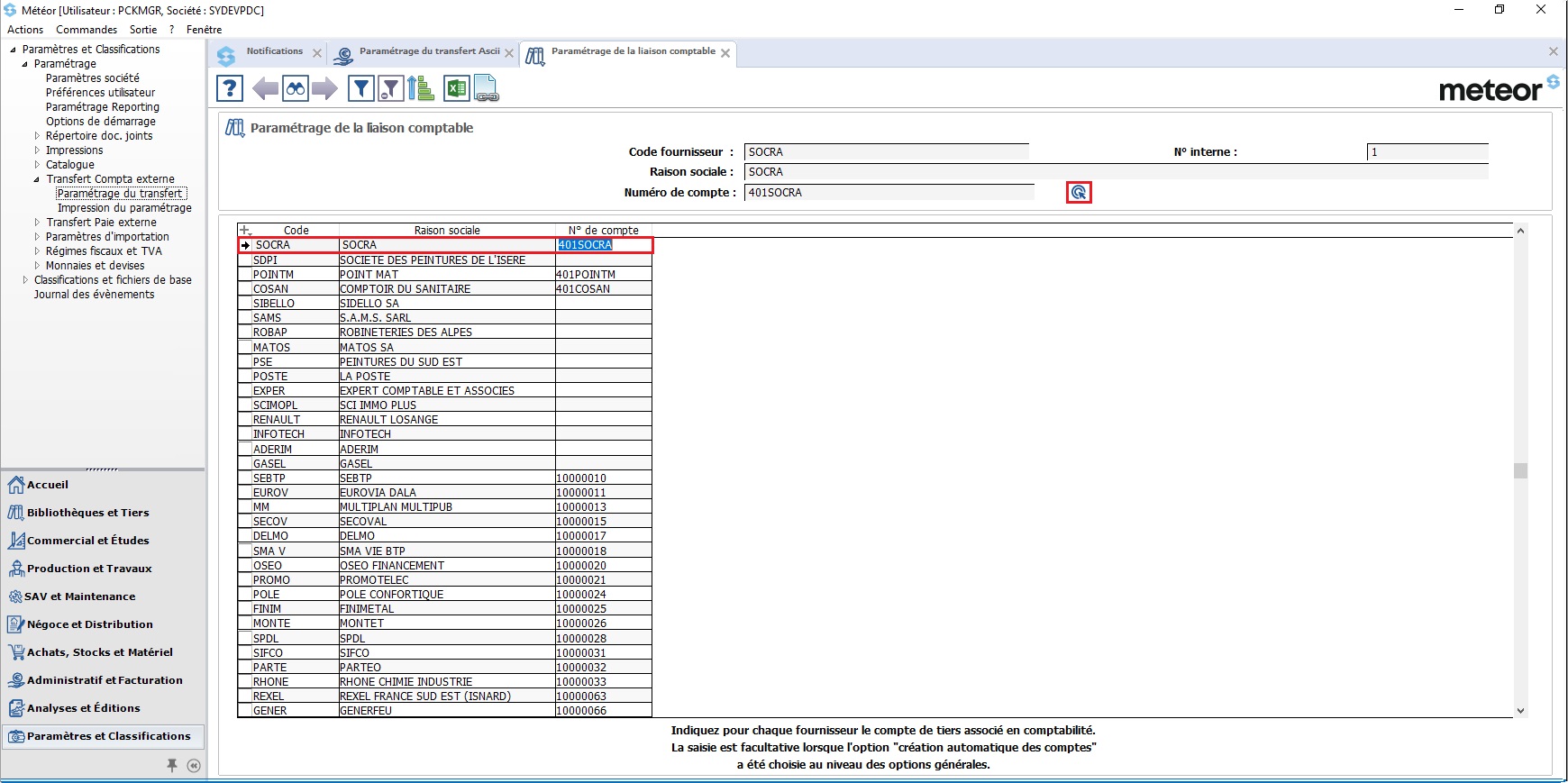This screenshot has height=783, width=1568.
Task: Click the N° interne field
Action: (1427, 152)
